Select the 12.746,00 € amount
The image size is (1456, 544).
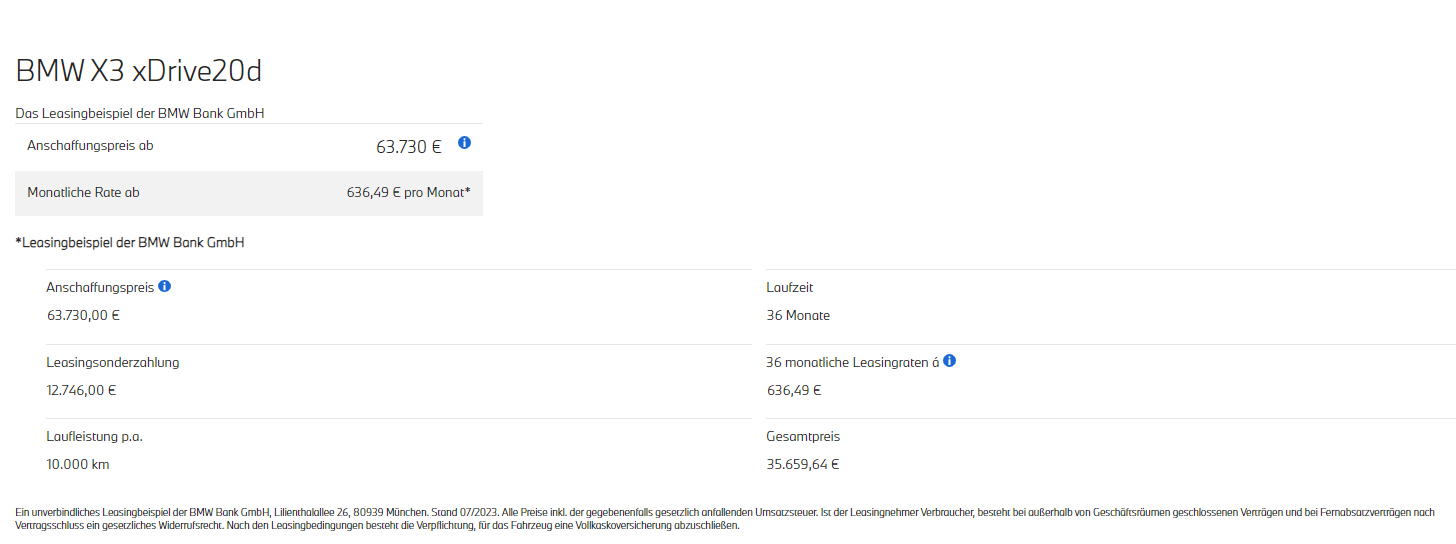[81, 390]
